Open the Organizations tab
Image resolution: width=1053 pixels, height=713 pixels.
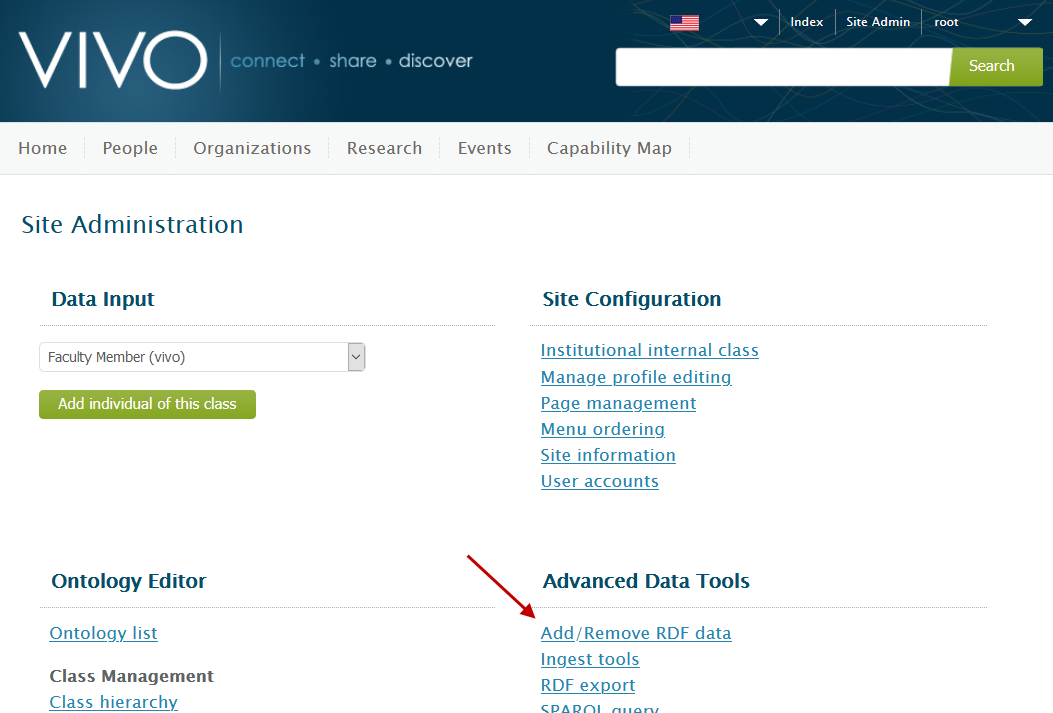(252, 148)
